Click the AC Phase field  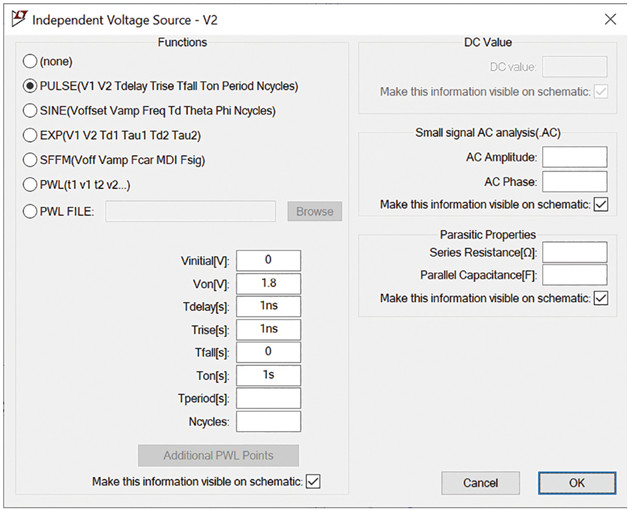tap(575, 182)
